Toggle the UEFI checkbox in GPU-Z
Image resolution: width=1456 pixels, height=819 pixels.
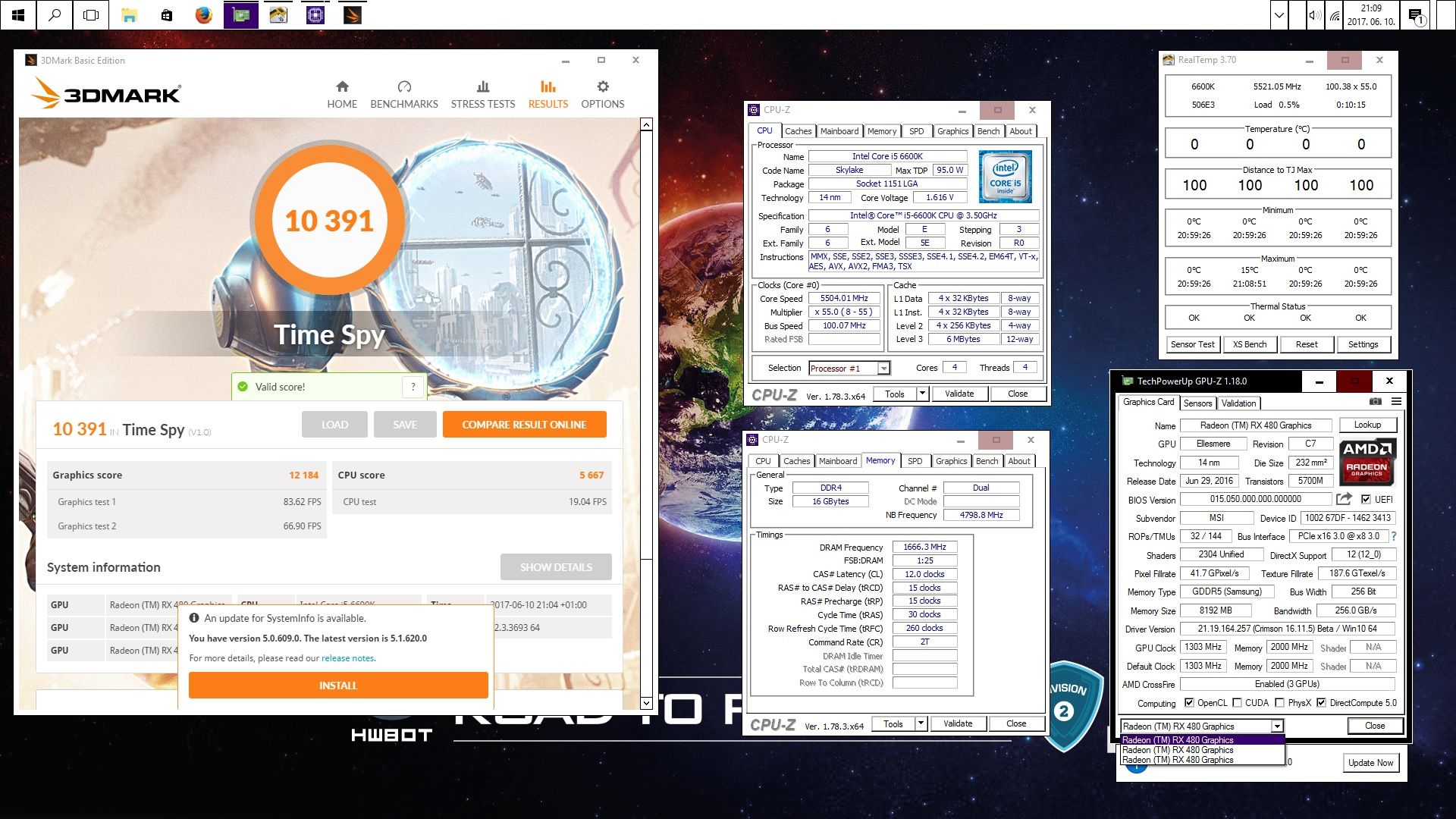(x=1366, y=499)
